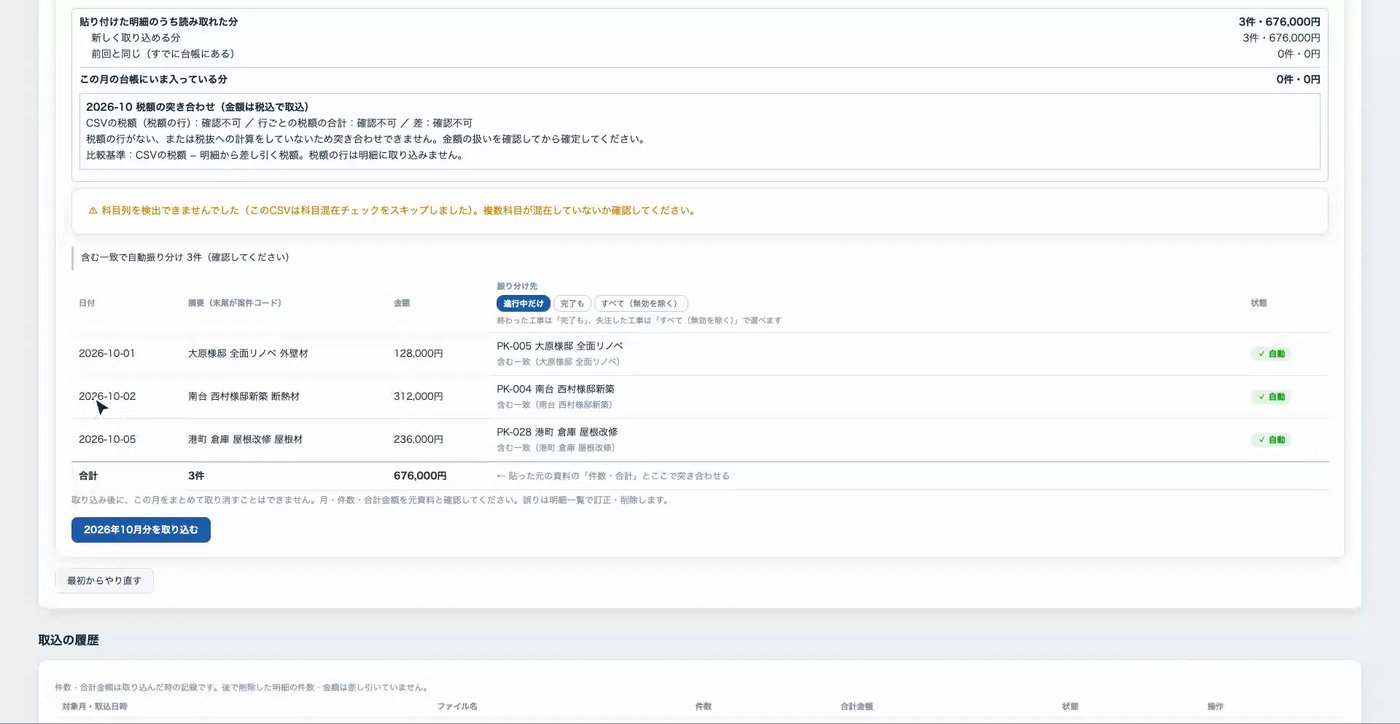Click the total amount 676,000円 in 合計 row

point(420,476)
